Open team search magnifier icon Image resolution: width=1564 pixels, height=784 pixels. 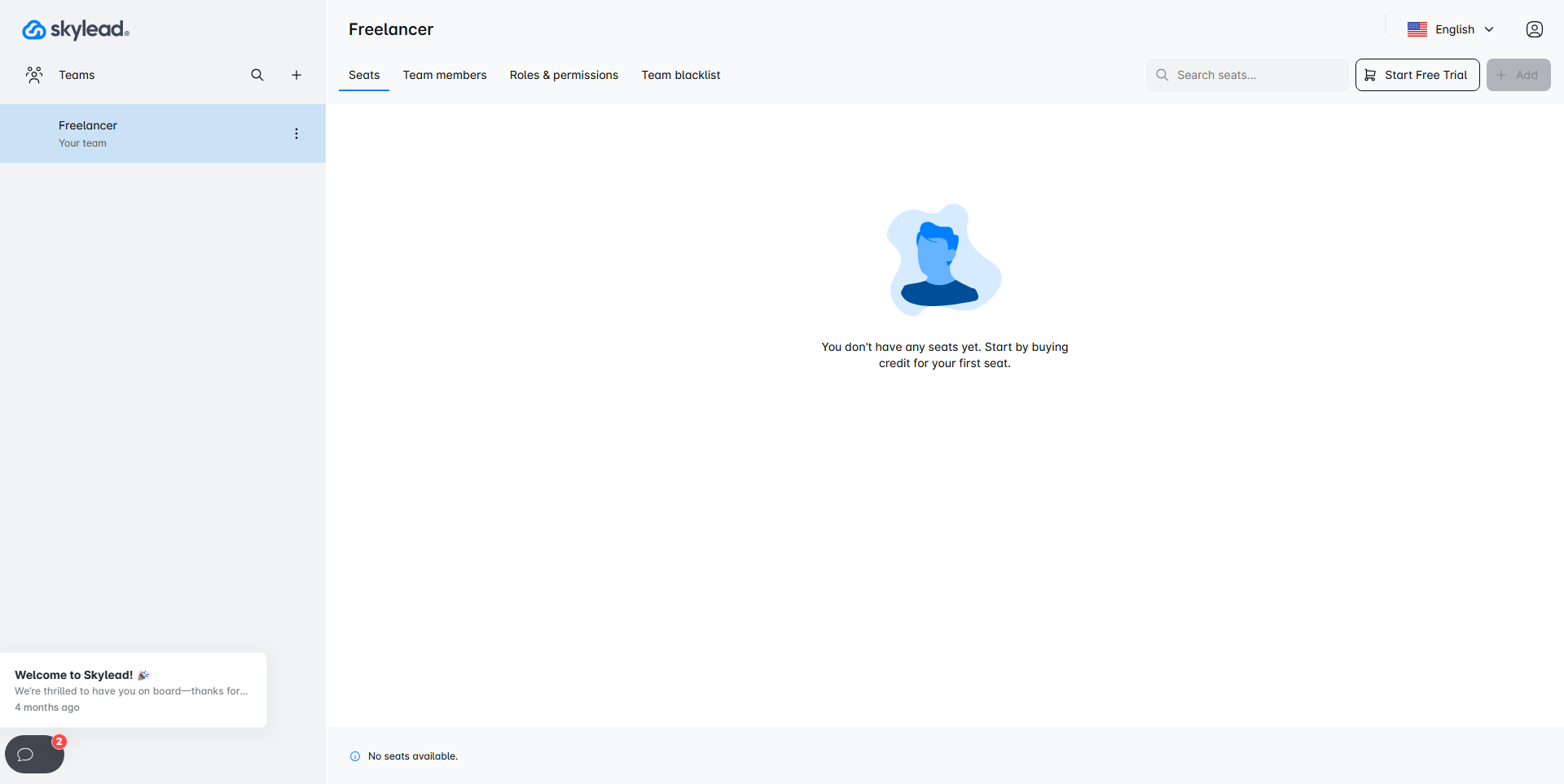tap(257, 75)
